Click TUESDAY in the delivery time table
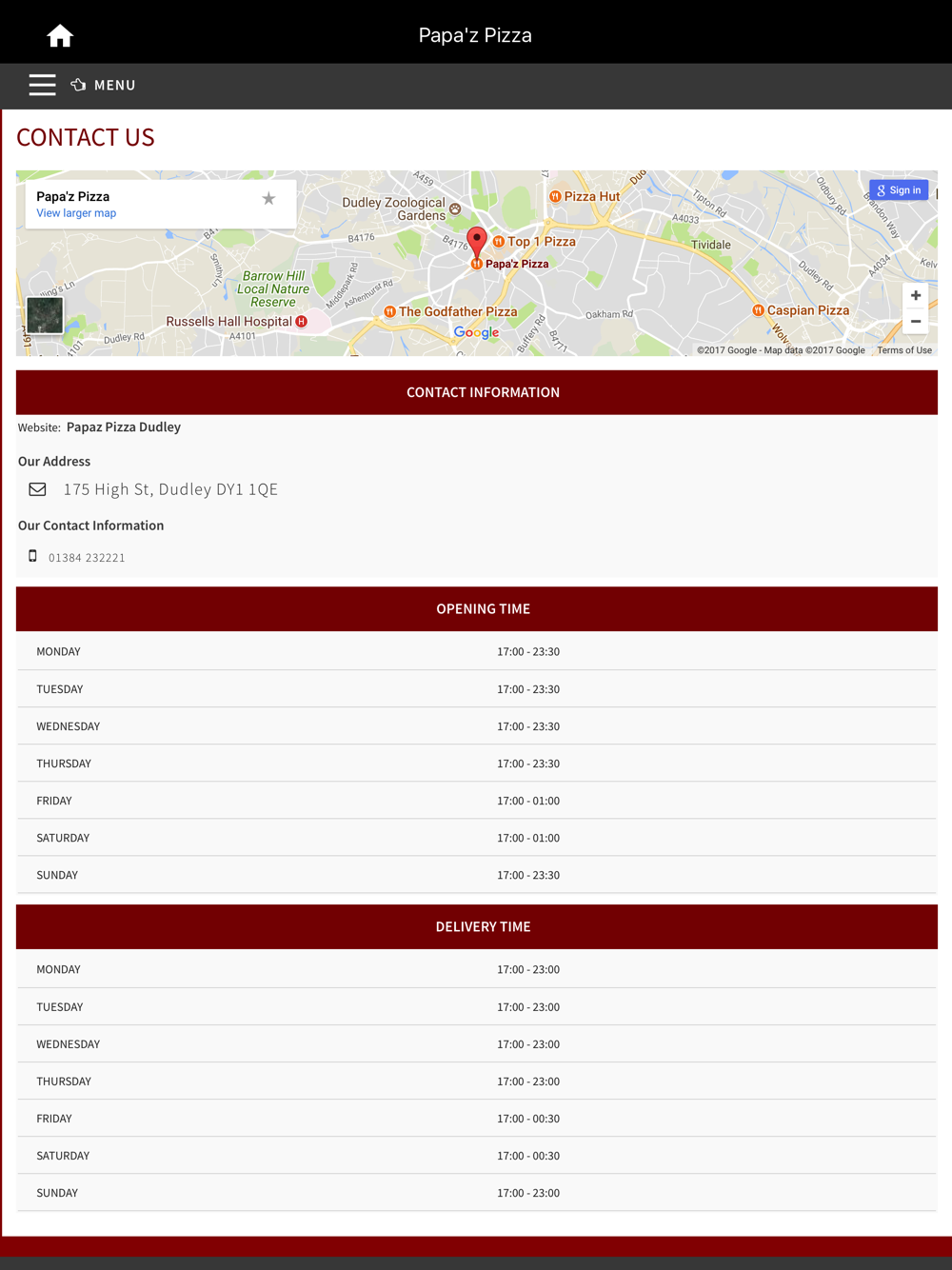952x1270 pixels. click(x=60, y=1007)
